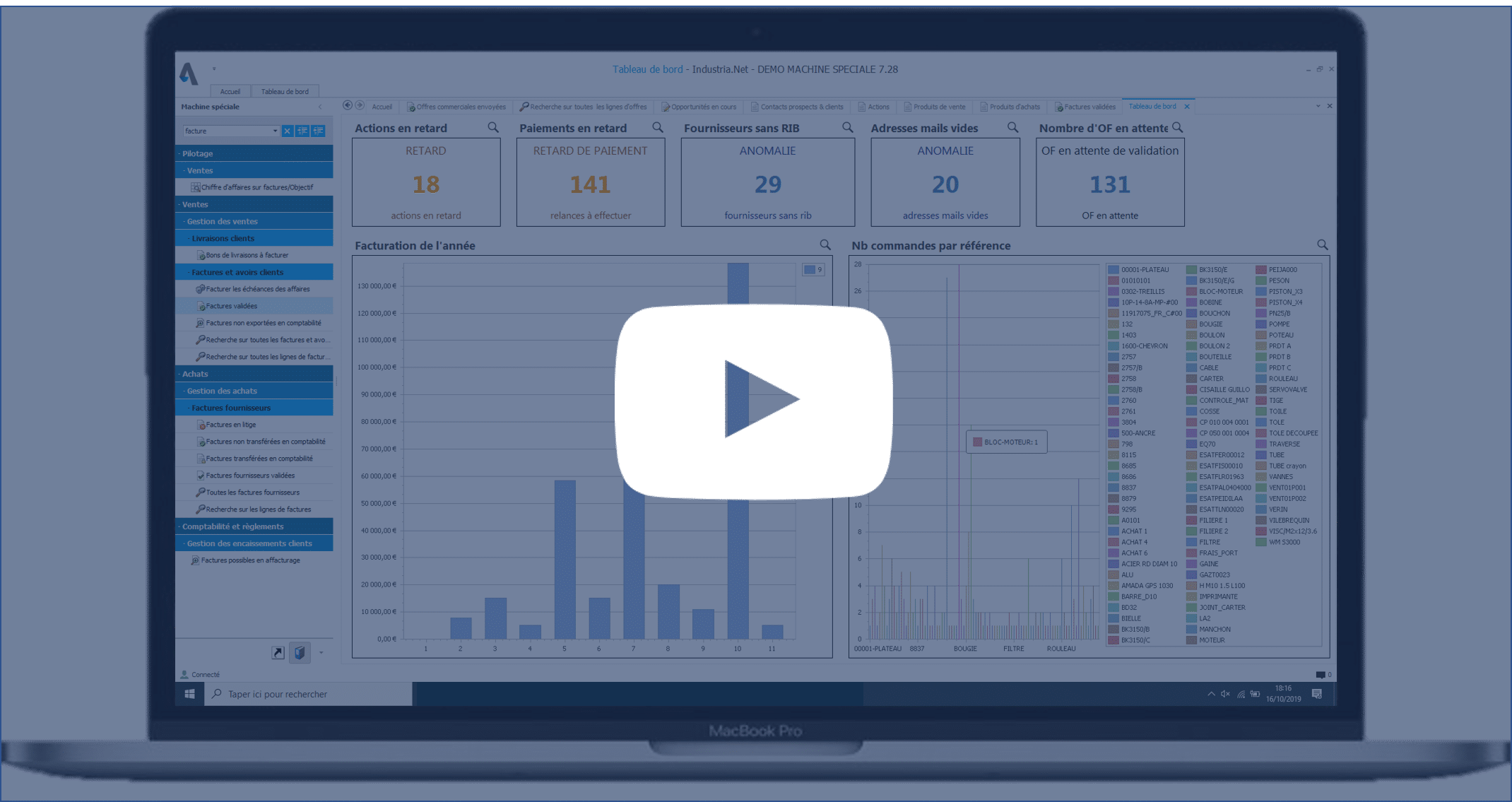Click the navigate back arrow icon
The width and height of the screenshot is (1512, 802).
pos(348,105)
